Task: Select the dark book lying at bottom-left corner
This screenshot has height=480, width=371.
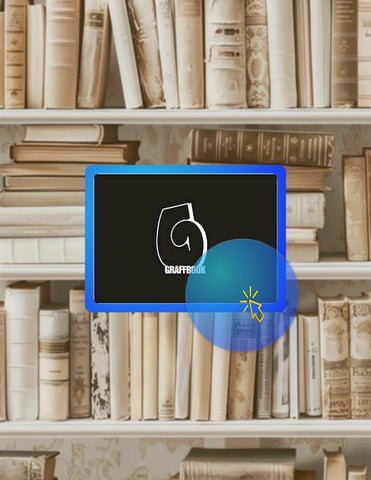Action: [29, 466]
